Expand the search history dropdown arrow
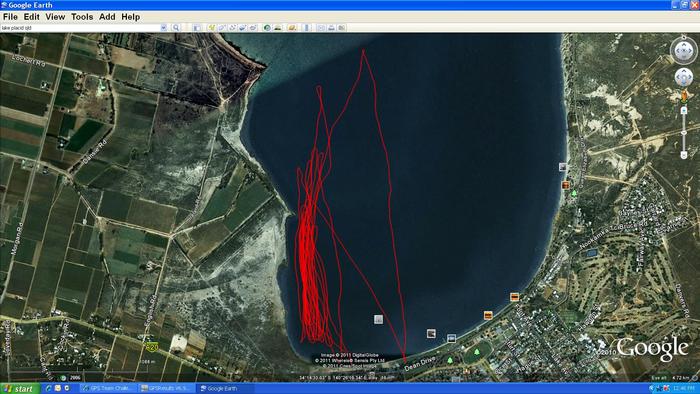700x394 pixels. pos(163,28)
